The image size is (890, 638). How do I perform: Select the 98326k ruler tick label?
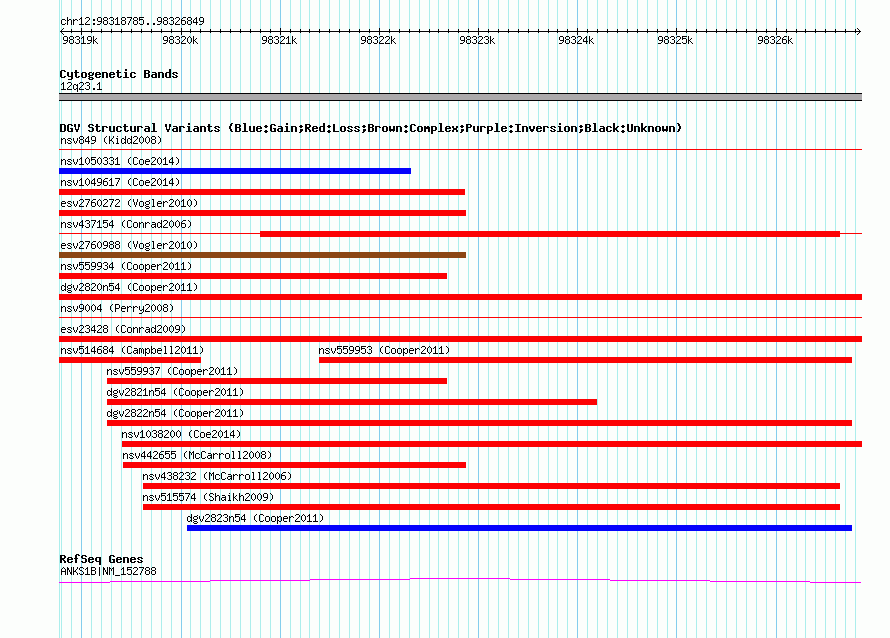(x=775, y=40)
